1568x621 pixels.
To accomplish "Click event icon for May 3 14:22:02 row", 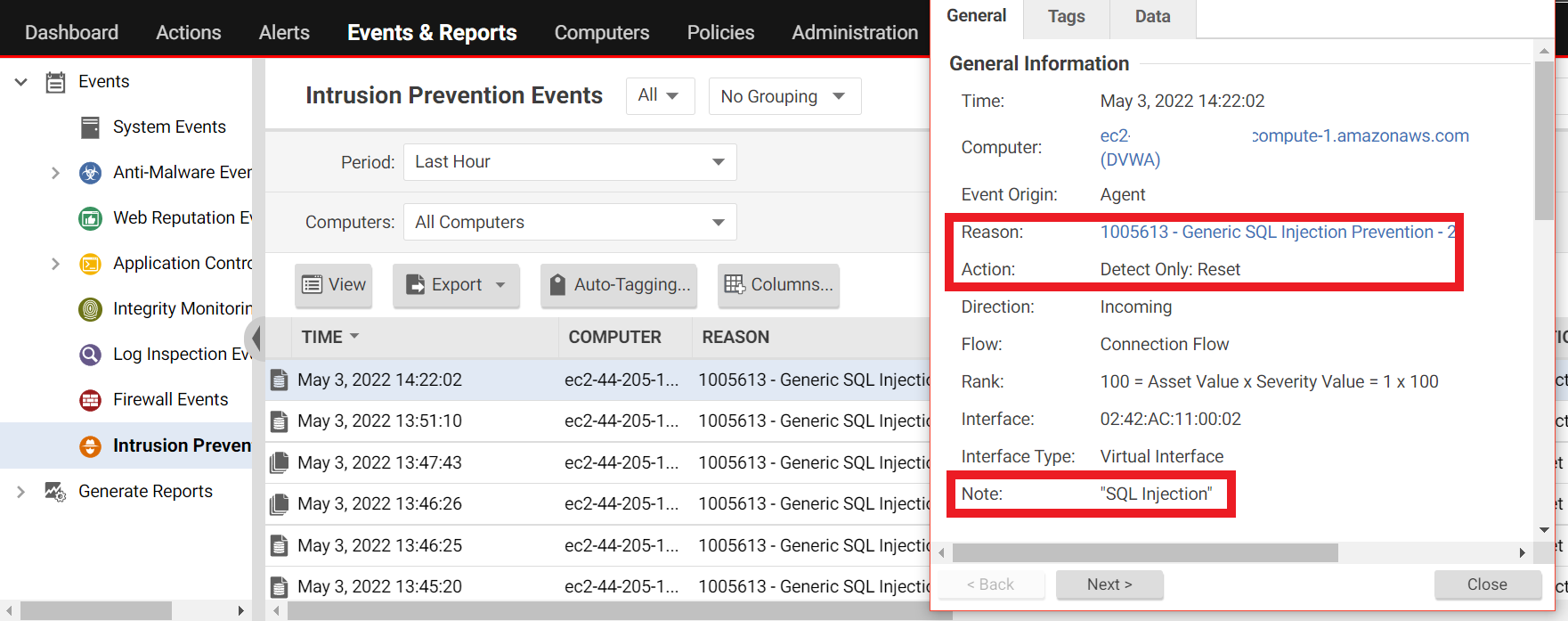I will tap(279, 380).
